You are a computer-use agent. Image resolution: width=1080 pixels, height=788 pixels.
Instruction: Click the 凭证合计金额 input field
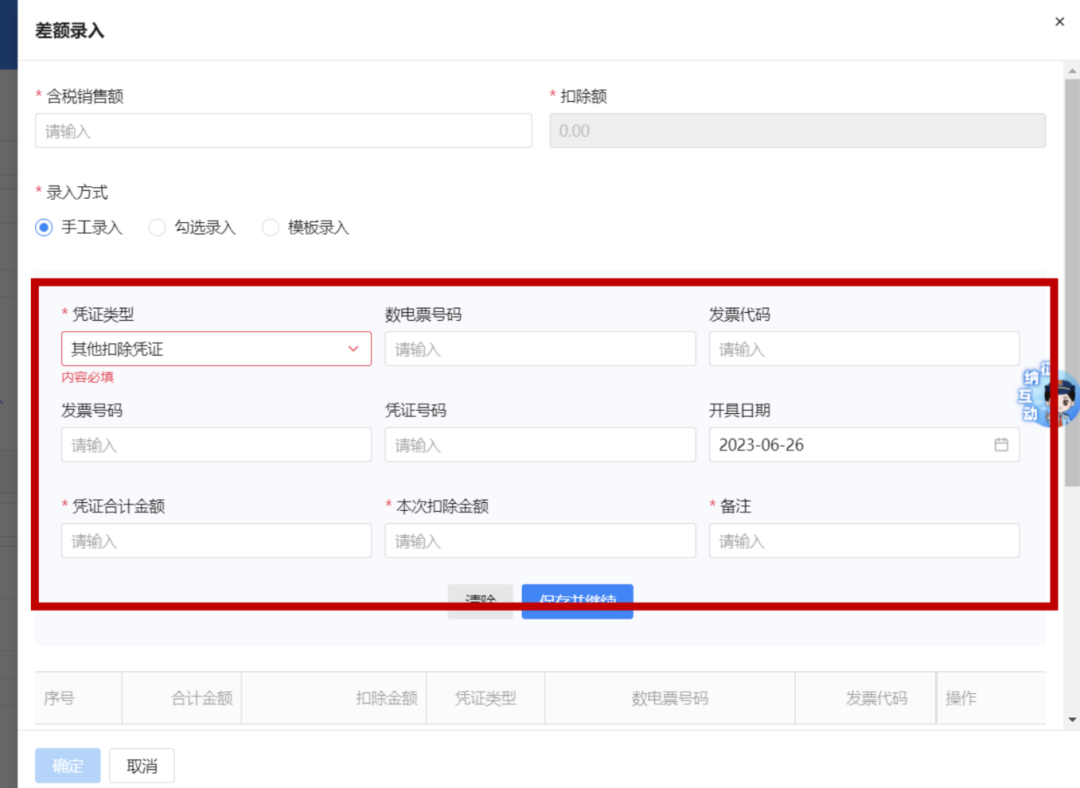(x=216, y=541)
